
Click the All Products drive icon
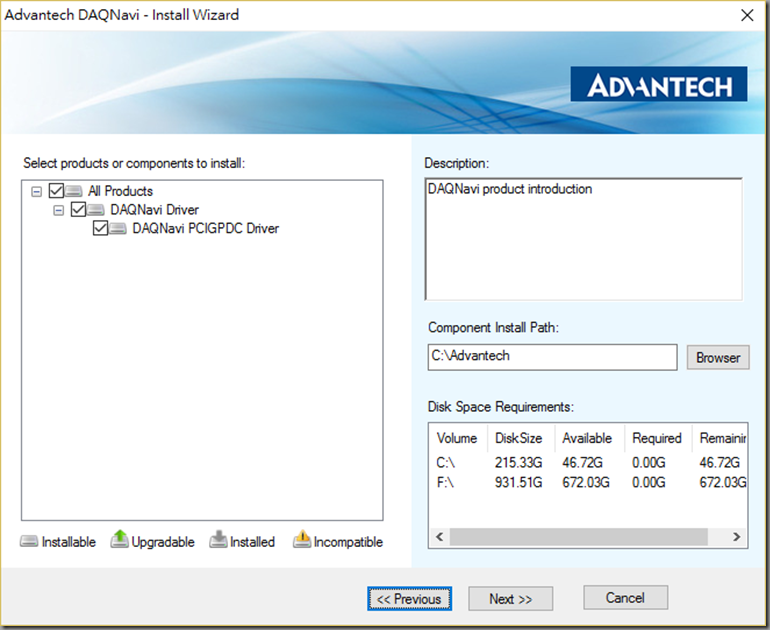[74, 191]
